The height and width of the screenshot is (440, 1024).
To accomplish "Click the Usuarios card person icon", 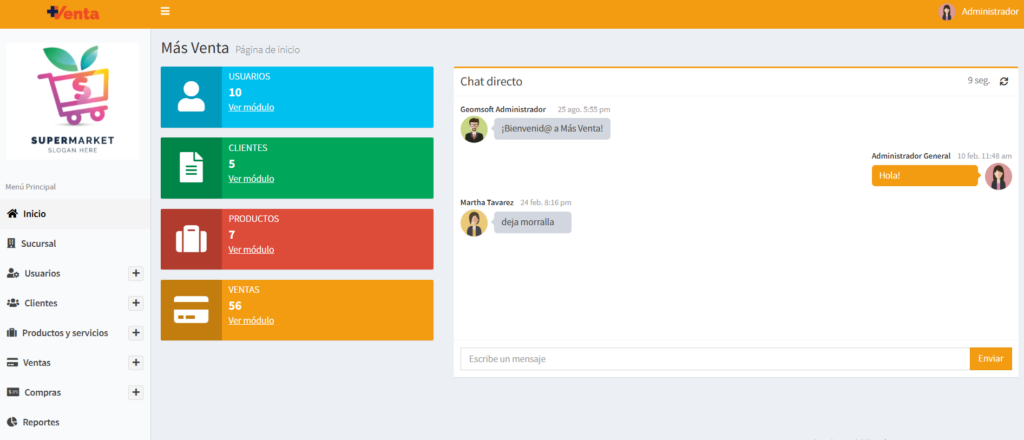I will (191, 97).
